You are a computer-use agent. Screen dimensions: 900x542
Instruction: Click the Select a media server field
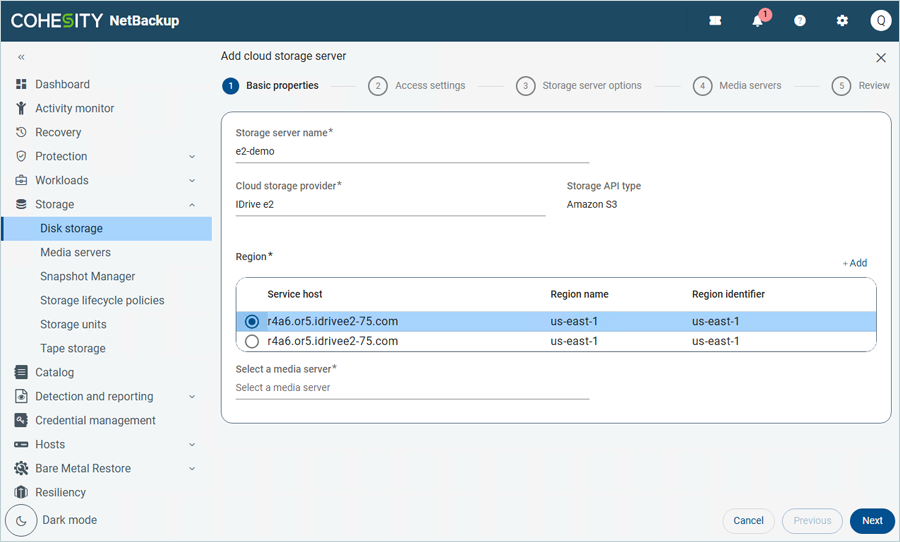coord(412,388)
